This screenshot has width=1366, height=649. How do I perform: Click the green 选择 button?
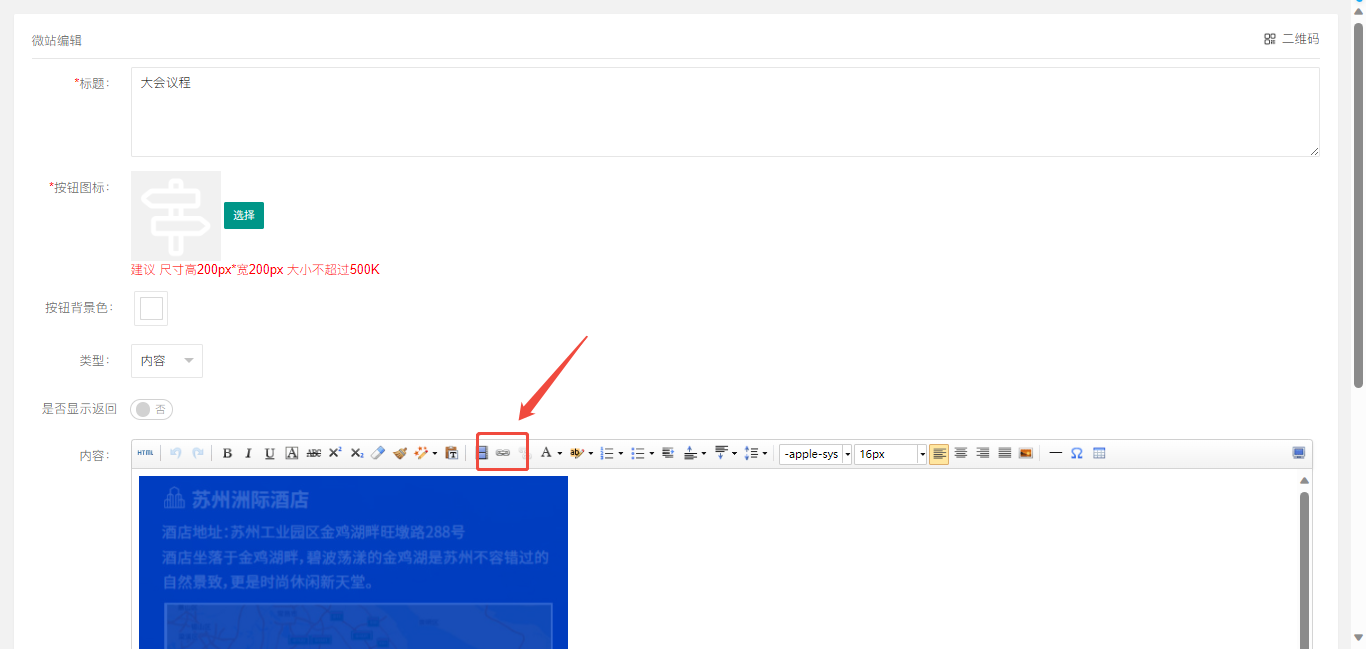pyautogui.click(x=244, y=215)
